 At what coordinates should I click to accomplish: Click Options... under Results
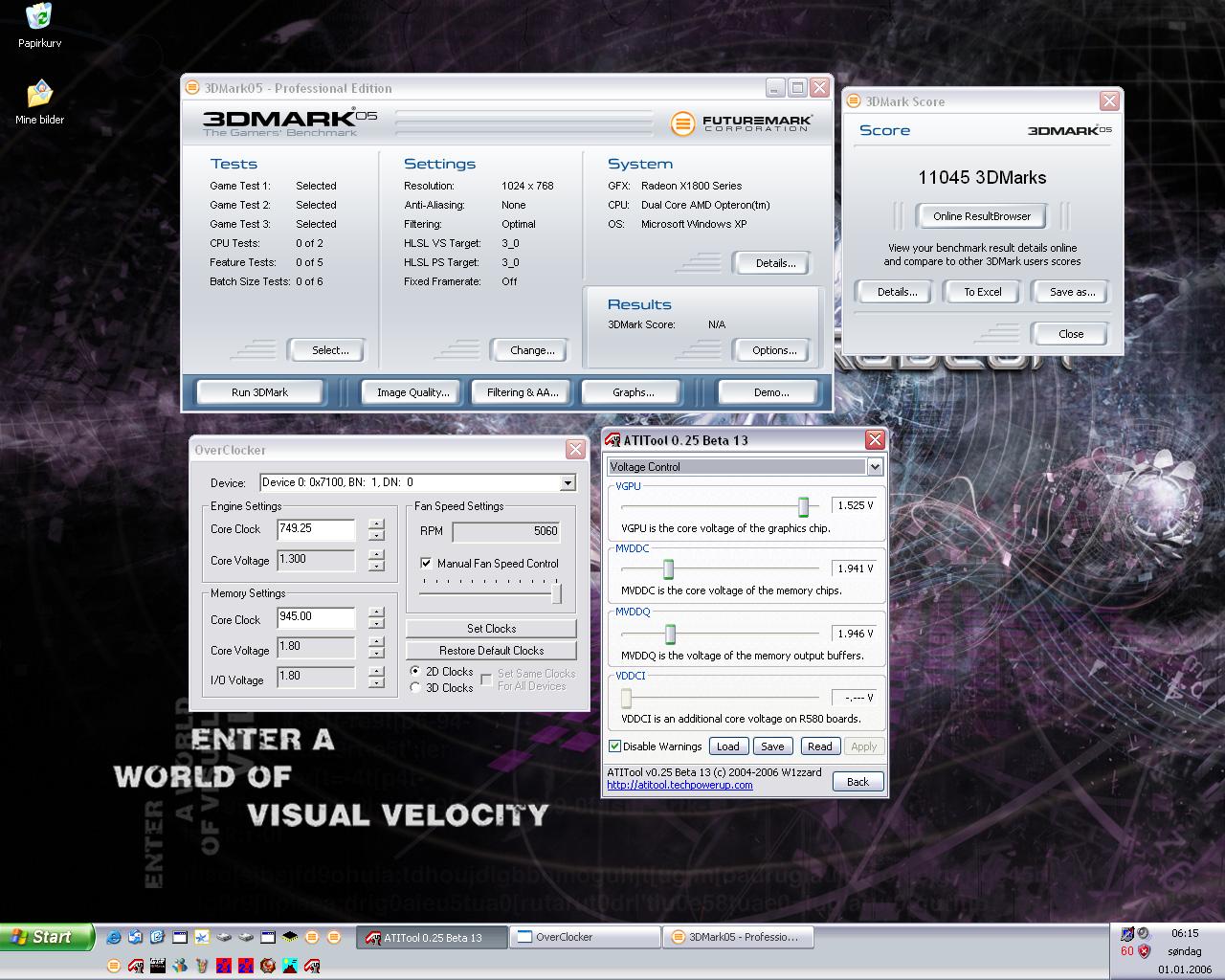pos(773,350)
